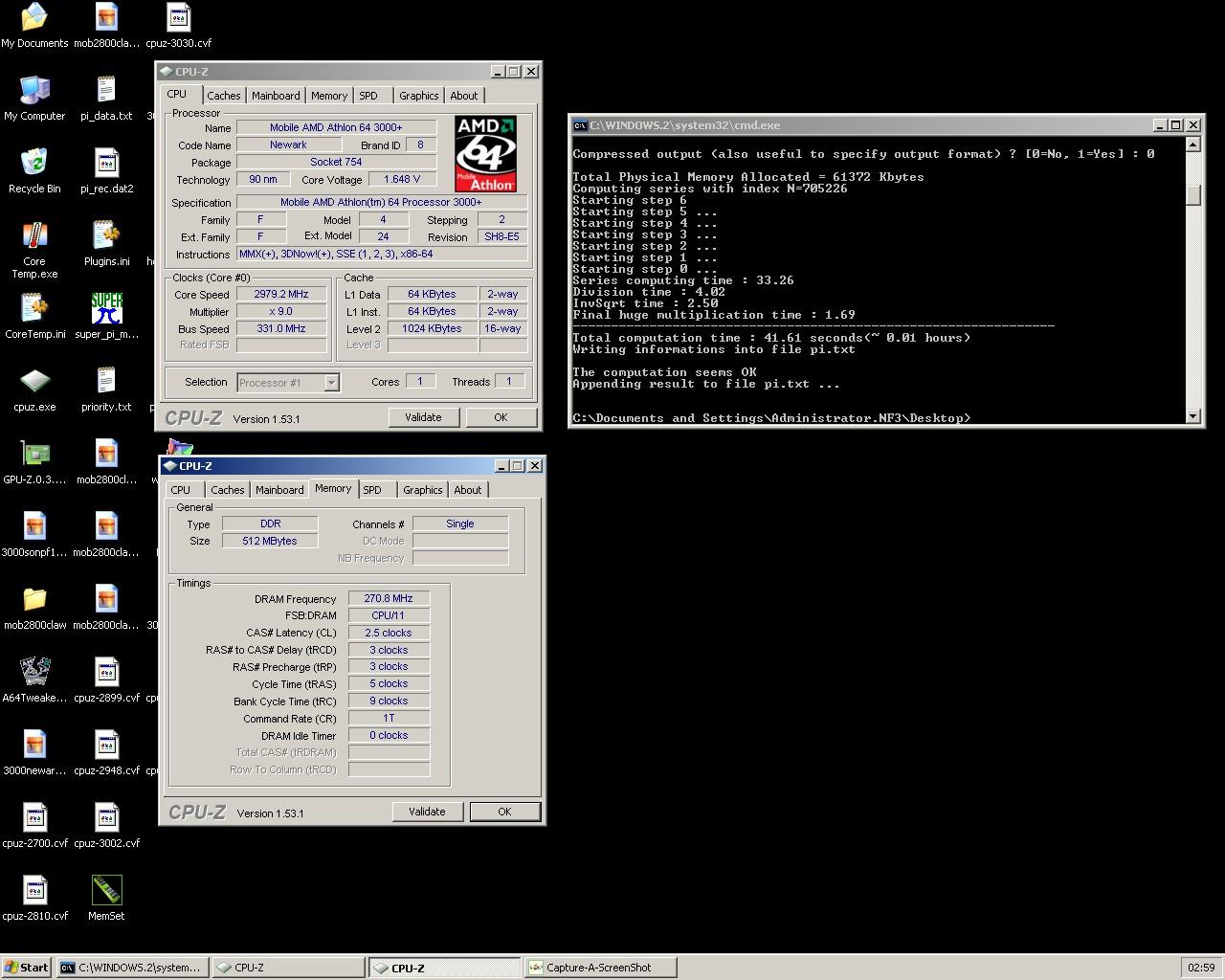1225x980 pixels.
Task: Click the Multiplier value x 9.0
Action: (x=281, y=312)
